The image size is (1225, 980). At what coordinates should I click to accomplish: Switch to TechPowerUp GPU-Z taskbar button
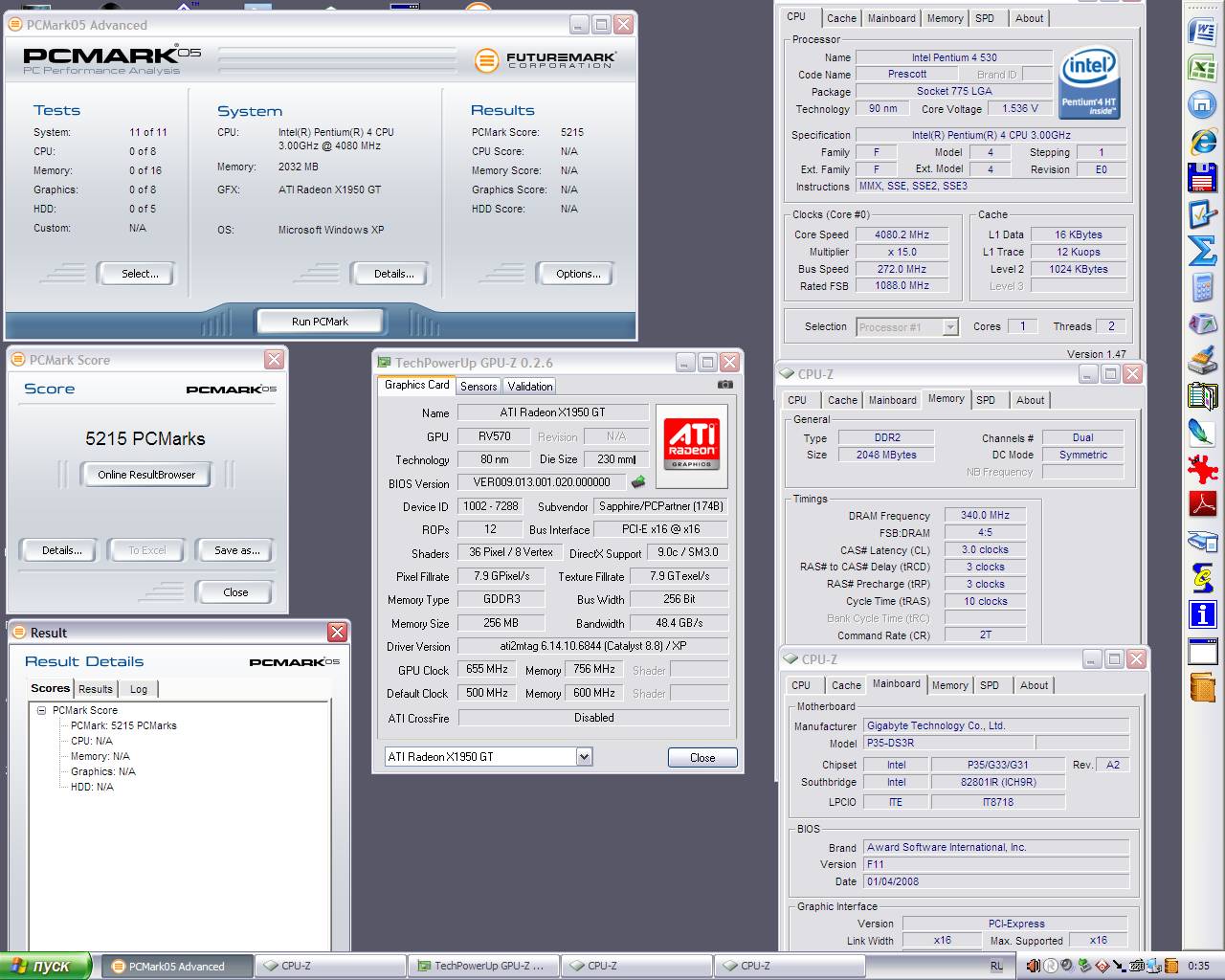pos(483,966)
